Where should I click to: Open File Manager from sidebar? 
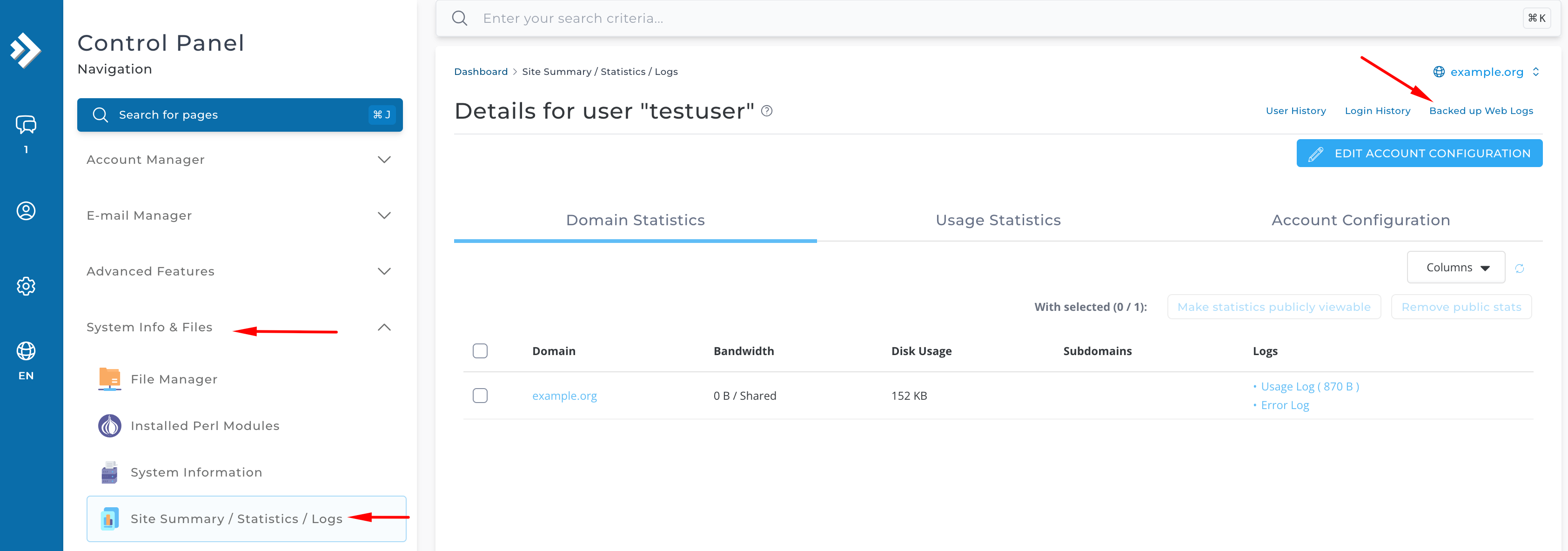click(x=174, y=379)
